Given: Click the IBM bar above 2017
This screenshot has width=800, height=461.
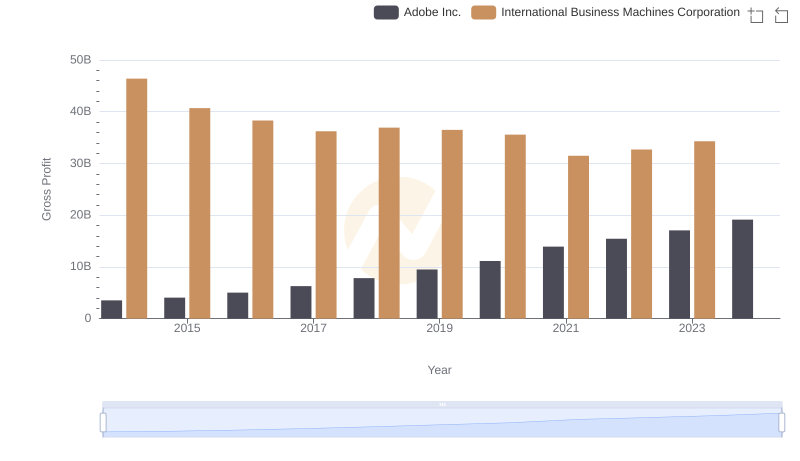Looking at the screenshot, I should [326, 225].
